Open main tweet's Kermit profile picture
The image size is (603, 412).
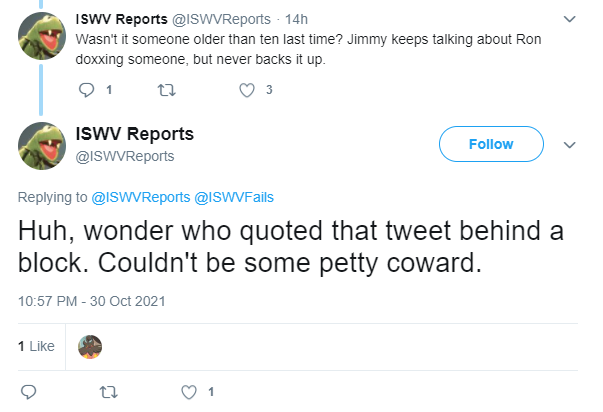coord(42,146)
